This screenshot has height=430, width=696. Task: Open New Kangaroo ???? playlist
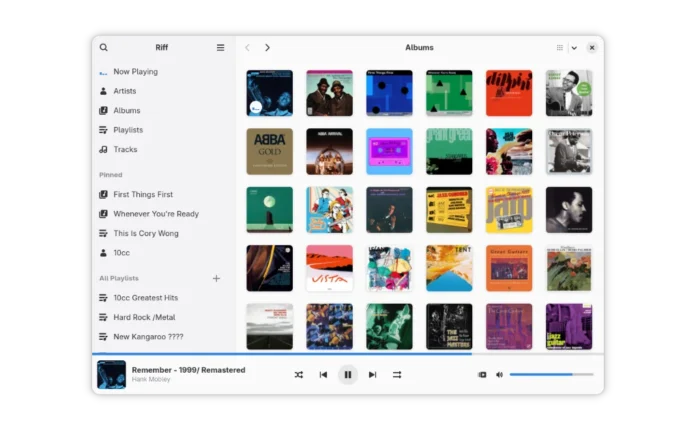(162, 337)
